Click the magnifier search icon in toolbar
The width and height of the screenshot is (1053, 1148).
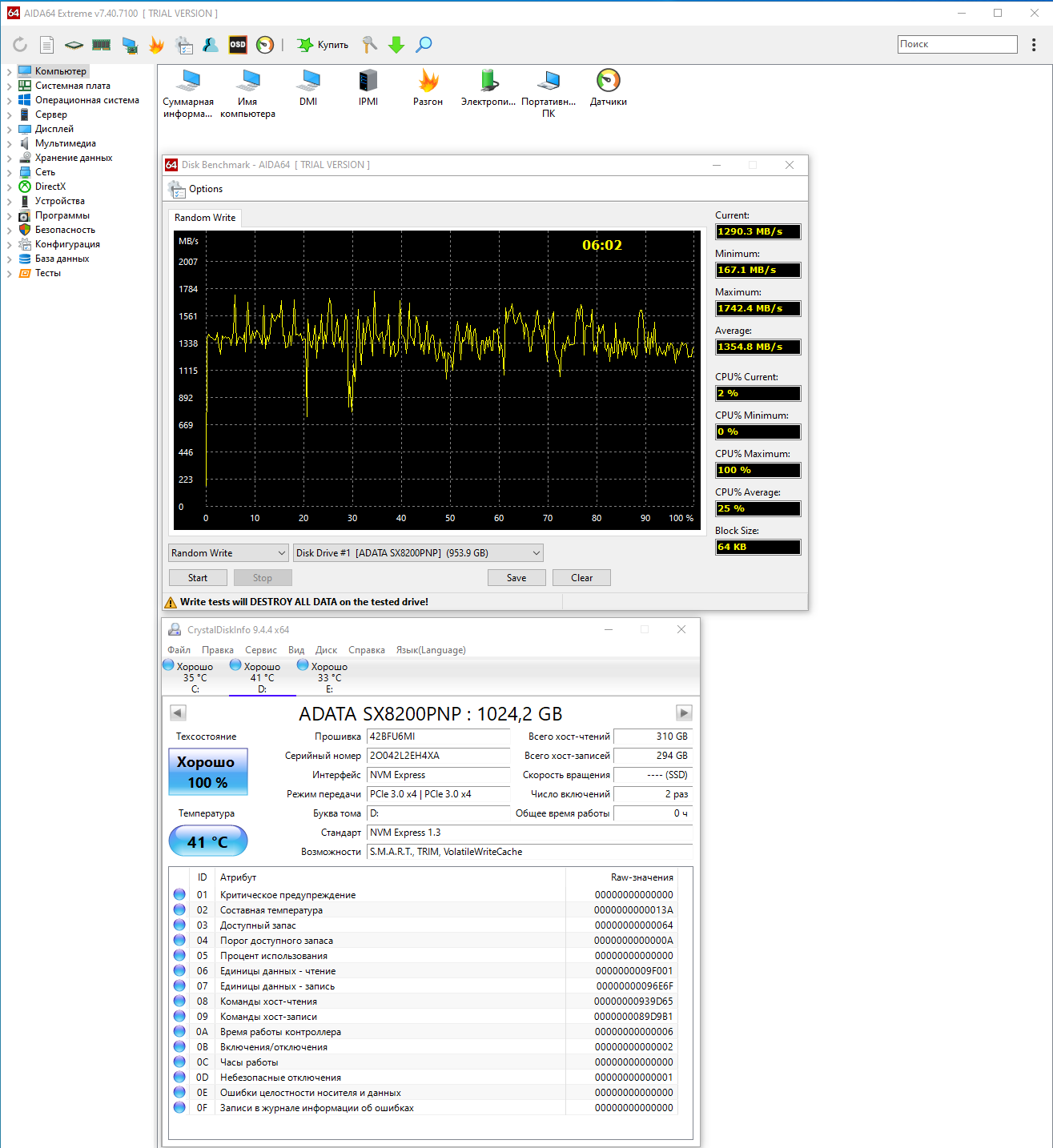click(x=424, y=45)
